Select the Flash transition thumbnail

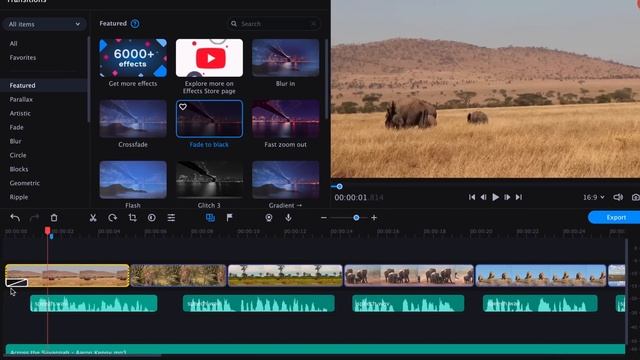(133, 180)
